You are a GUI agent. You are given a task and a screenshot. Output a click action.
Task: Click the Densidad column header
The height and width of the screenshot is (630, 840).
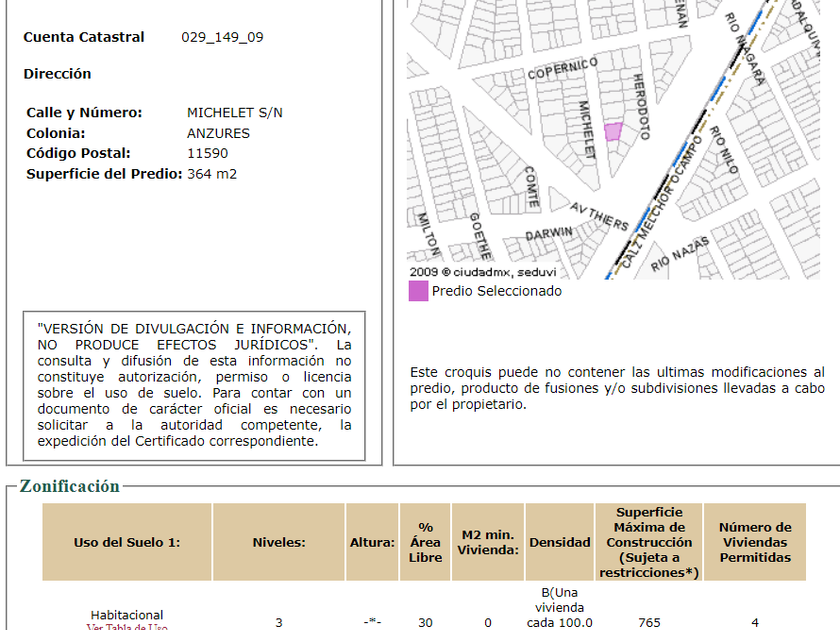pyautogui.click(x=559, y=542)
